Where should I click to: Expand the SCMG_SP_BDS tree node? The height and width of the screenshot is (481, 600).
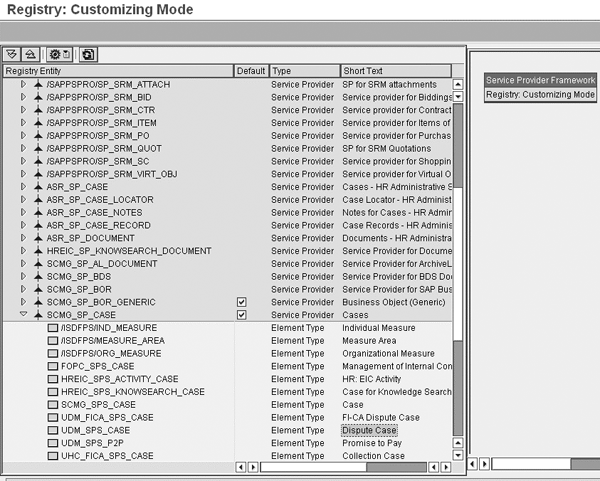click(24, 276)
